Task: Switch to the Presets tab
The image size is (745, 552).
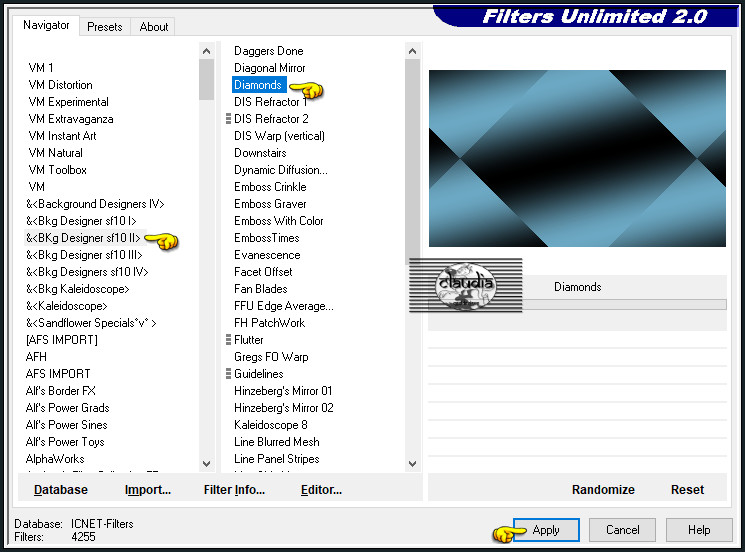Action: point(105,27)
